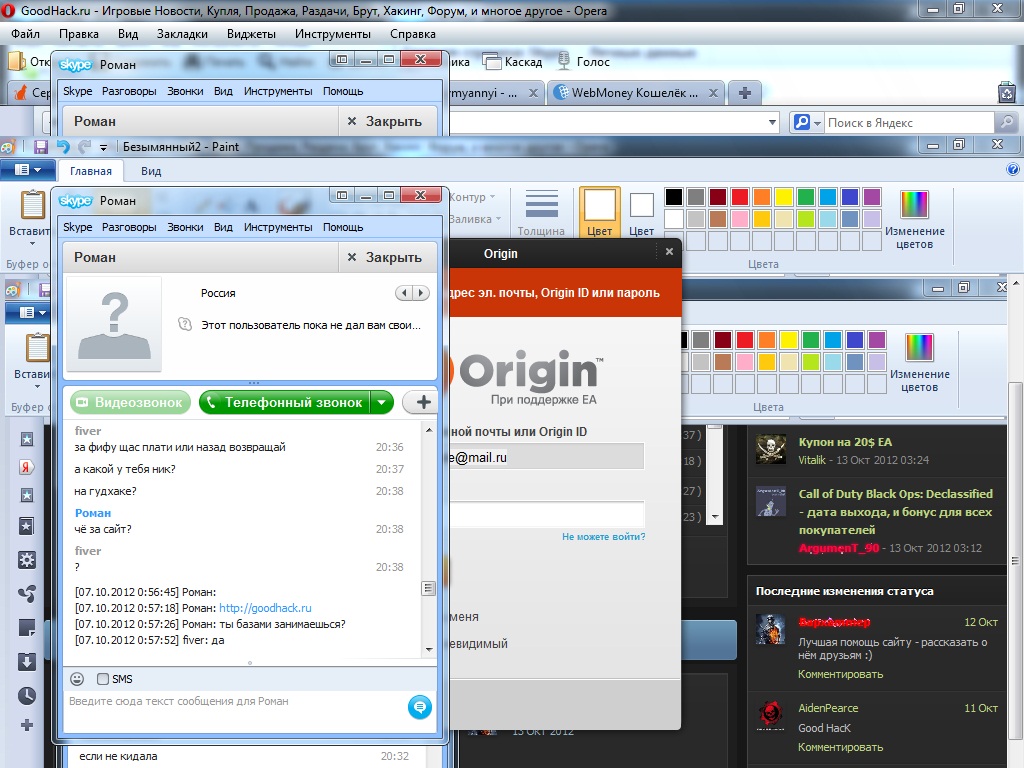Click Комментировать under the AidenPearce status
The height and width of the screenshot is (768, 1024).
(840, 746)
